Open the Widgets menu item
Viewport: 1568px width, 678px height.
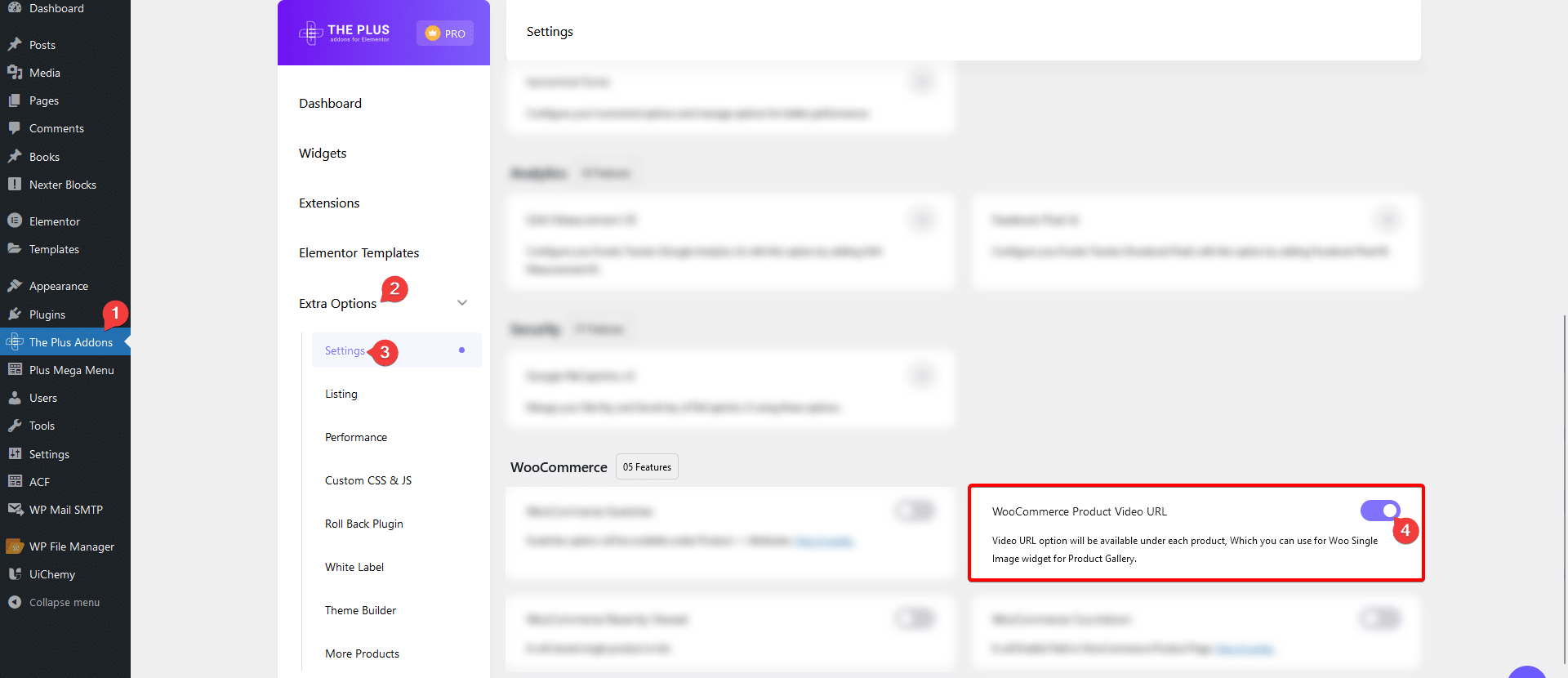323,153
